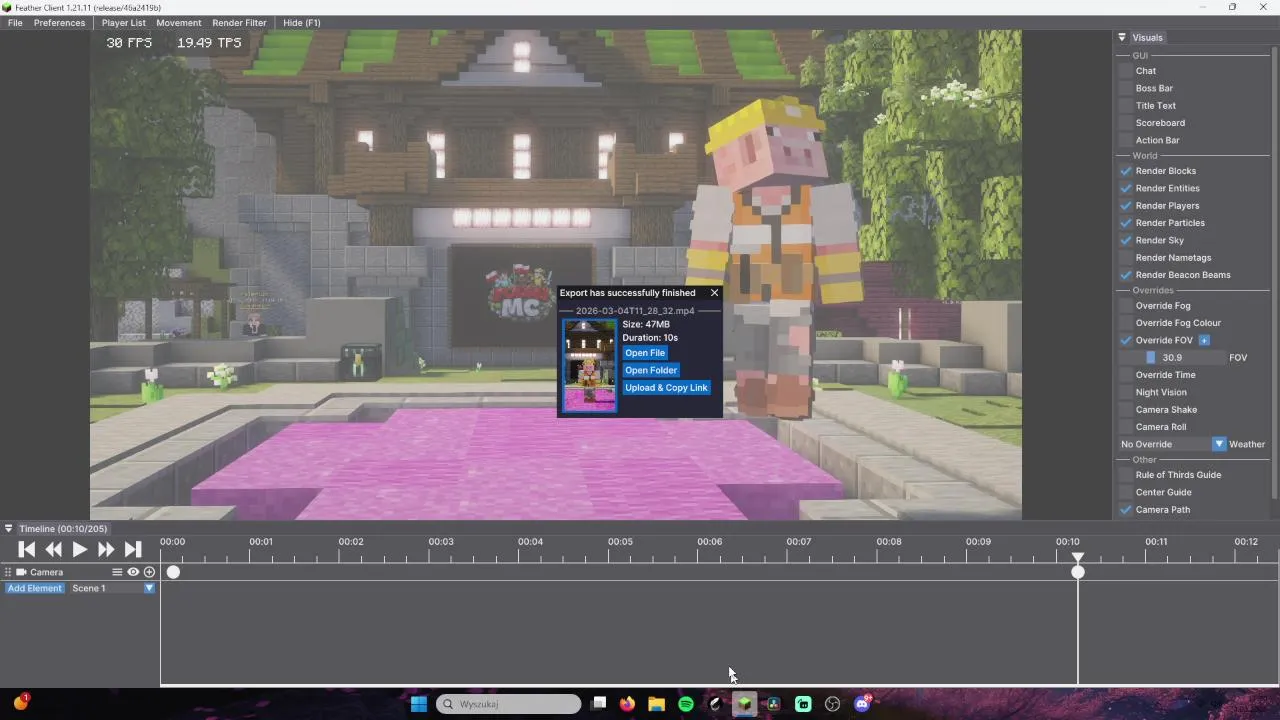Collapse the Visuals panel triangle
Image resolution: width=1280 pixels, height=720 pixels.
[1122, 38]
